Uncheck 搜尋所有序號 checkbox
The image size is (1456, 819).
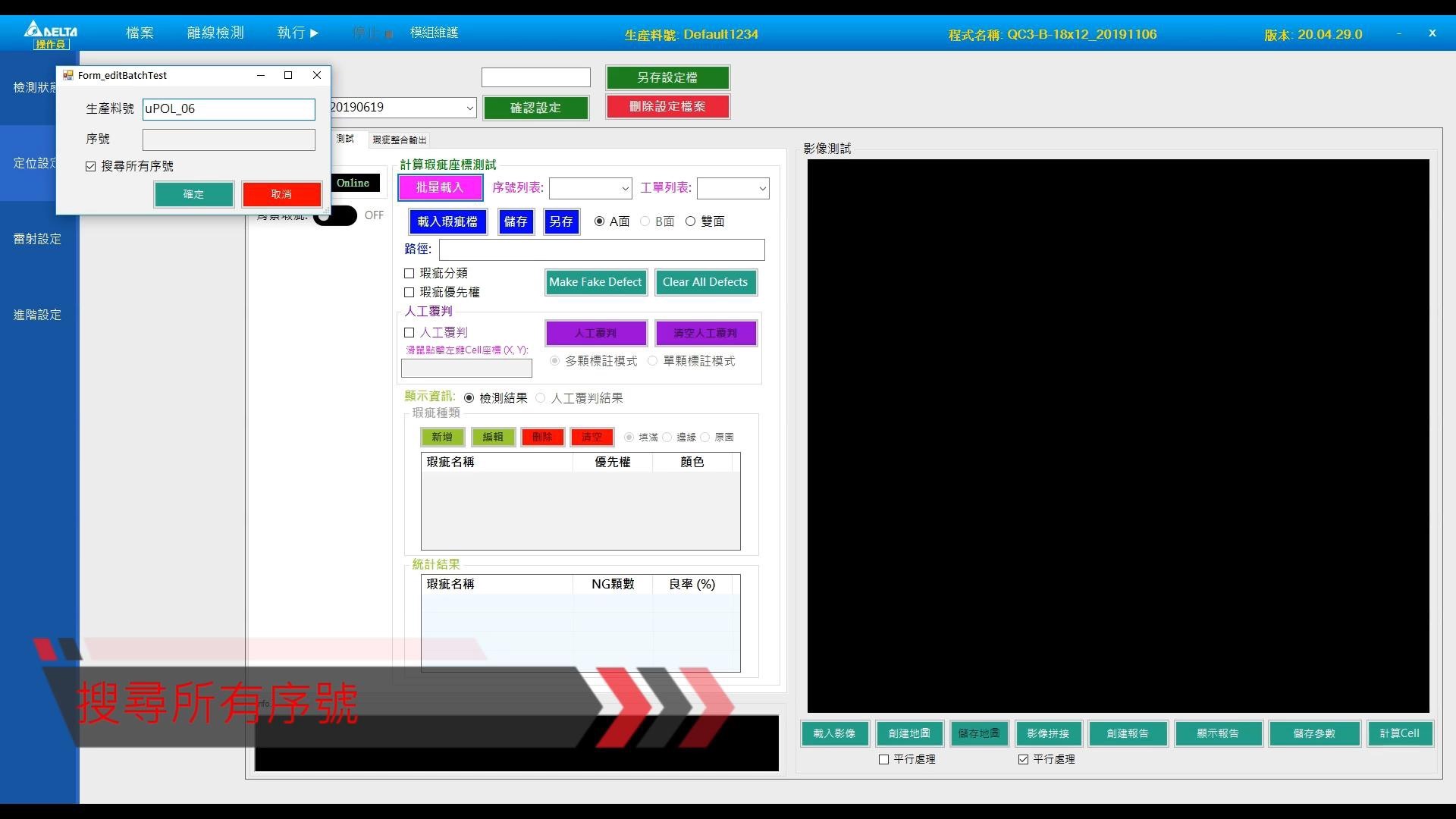91,166
